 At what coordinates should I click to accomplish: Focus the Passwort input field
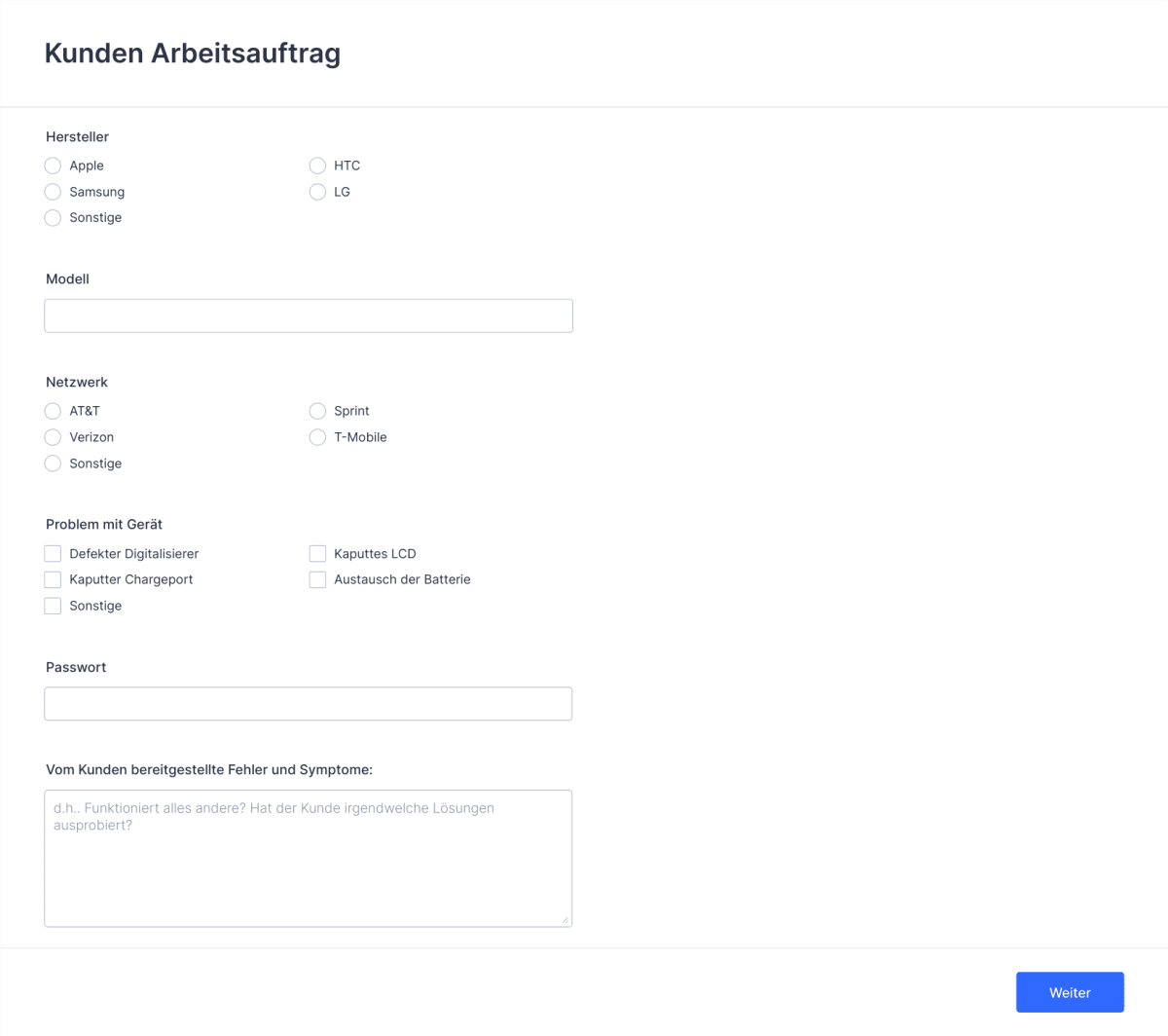(x=308, y=703)
